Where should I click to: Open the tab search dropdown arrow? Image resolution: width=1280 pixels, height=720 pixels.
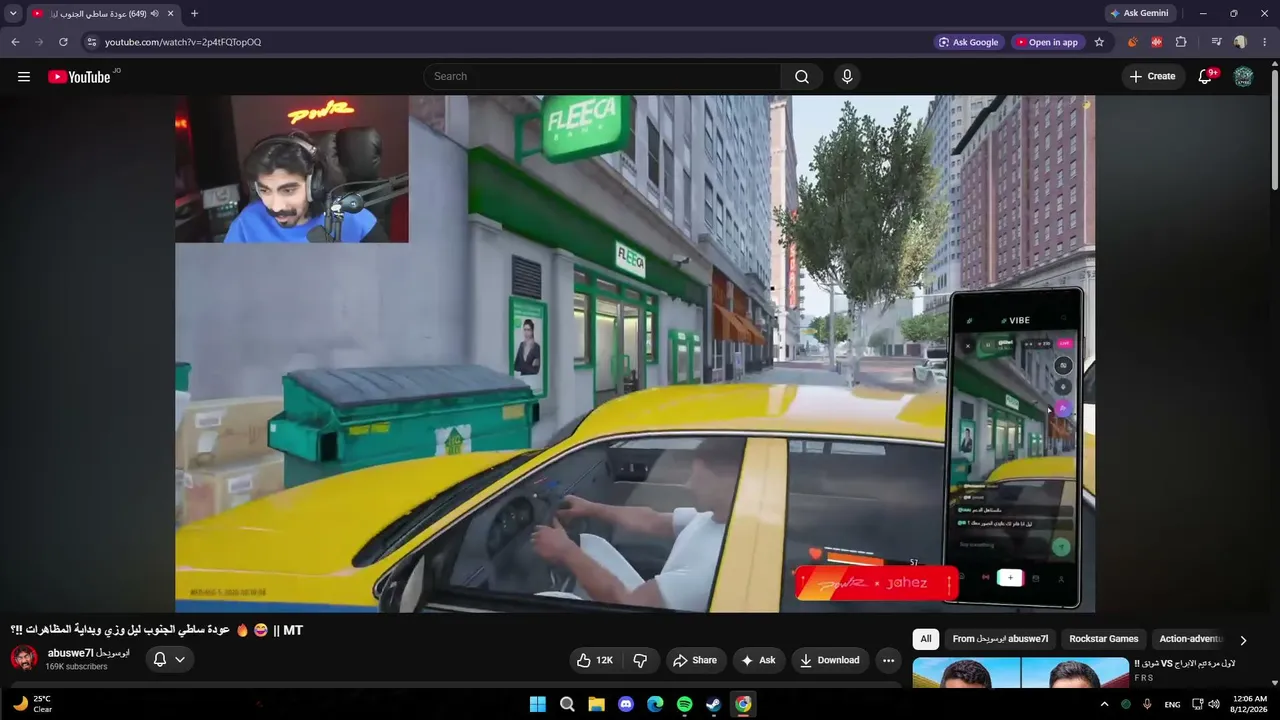(13, 14)
